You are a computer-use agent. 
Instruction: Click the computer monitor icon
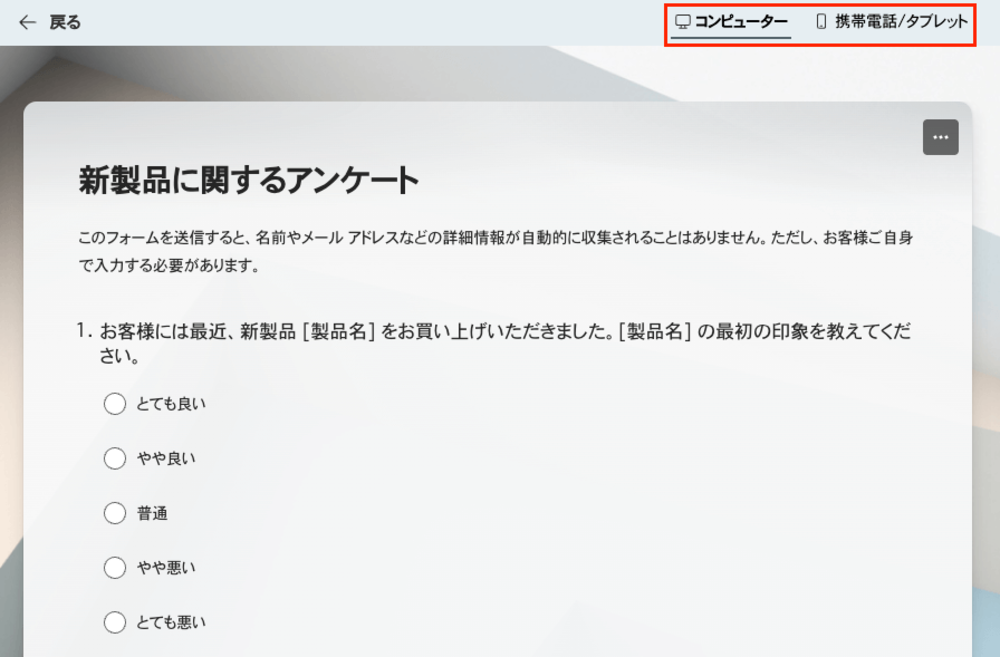(683, 21)
